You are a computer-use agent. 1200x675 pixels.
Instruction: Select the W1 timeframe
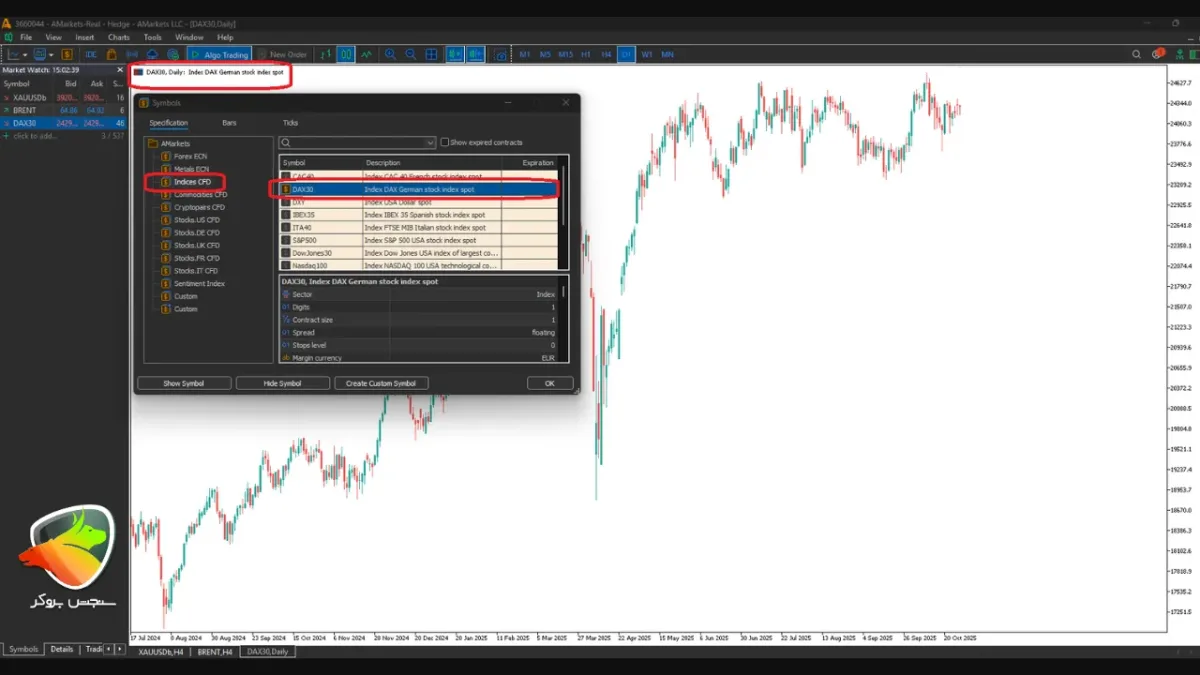[646, 54]
